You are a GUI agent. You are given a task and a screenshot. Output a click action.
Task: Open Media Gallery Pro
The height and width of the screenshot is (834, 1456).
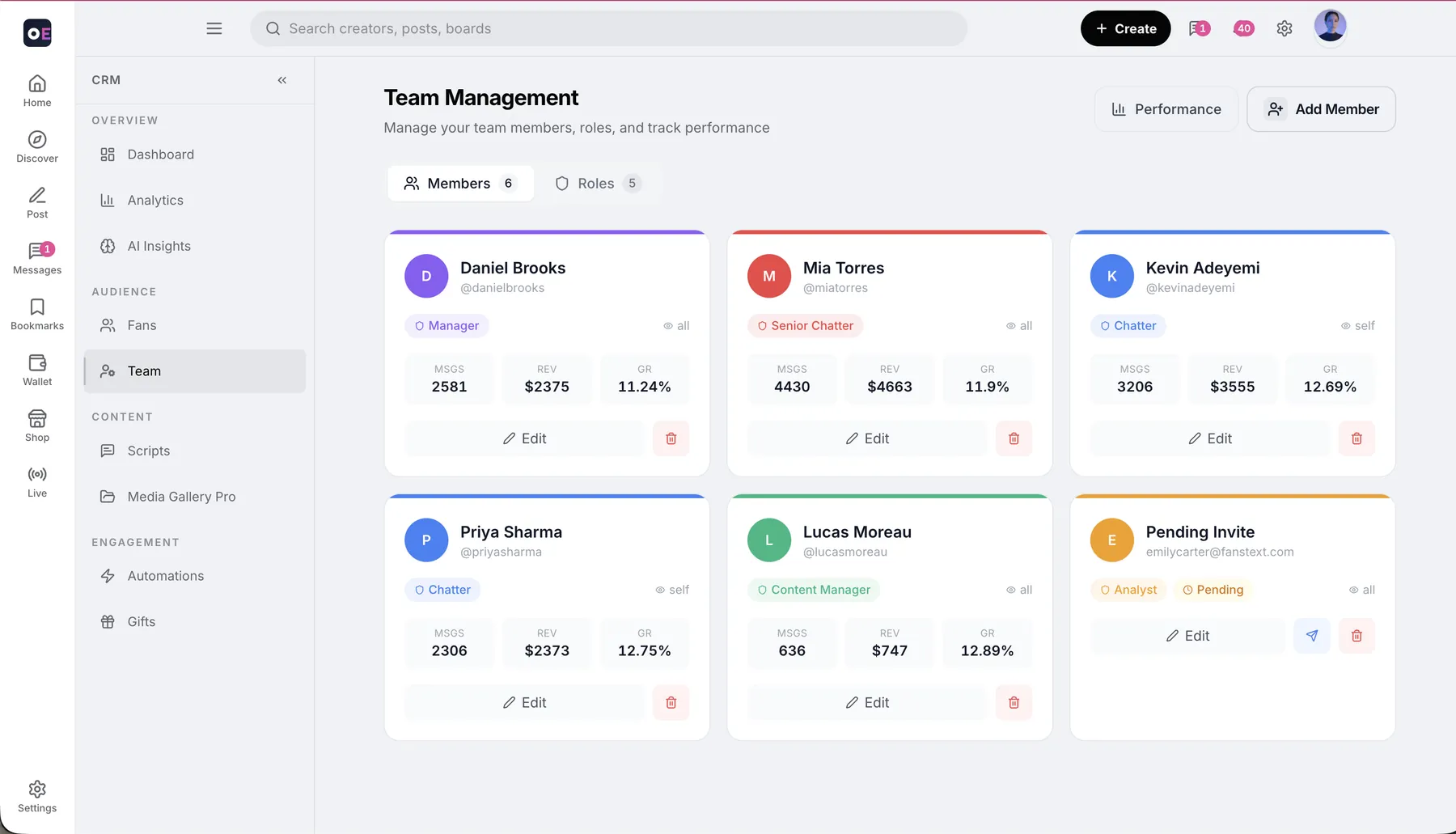194,497
